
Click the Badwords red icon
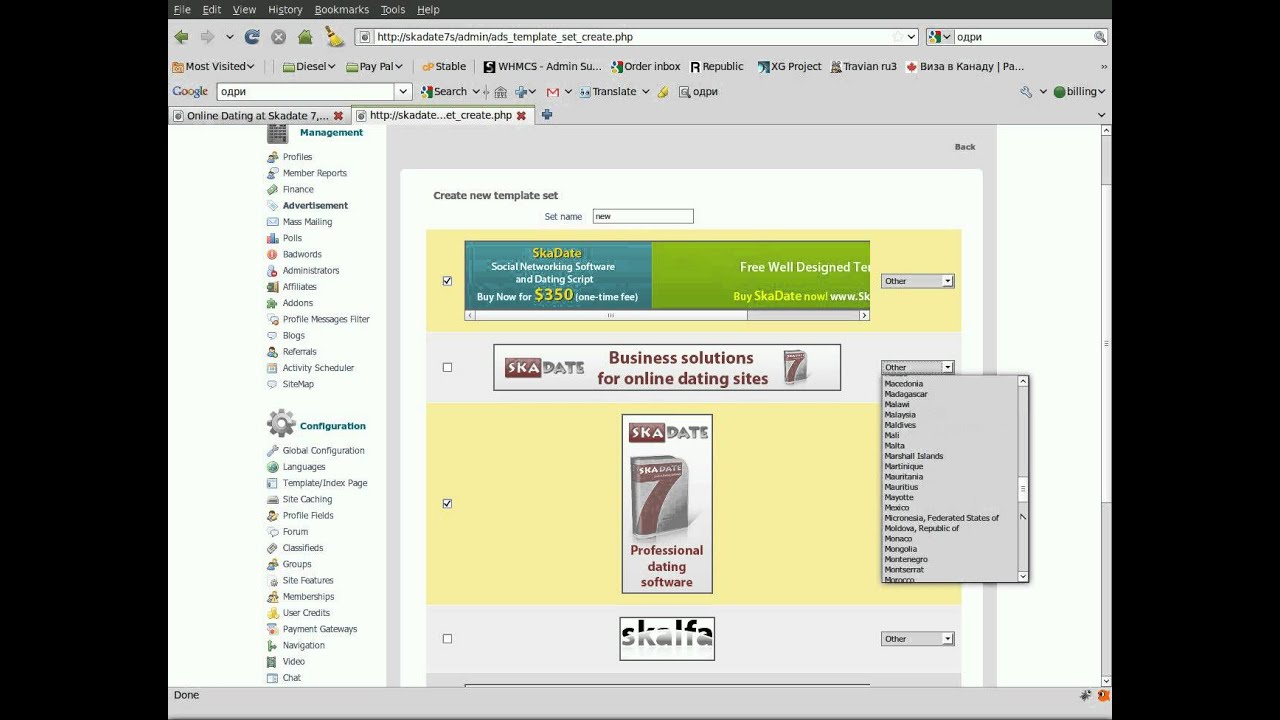click(x=273, y=254)
